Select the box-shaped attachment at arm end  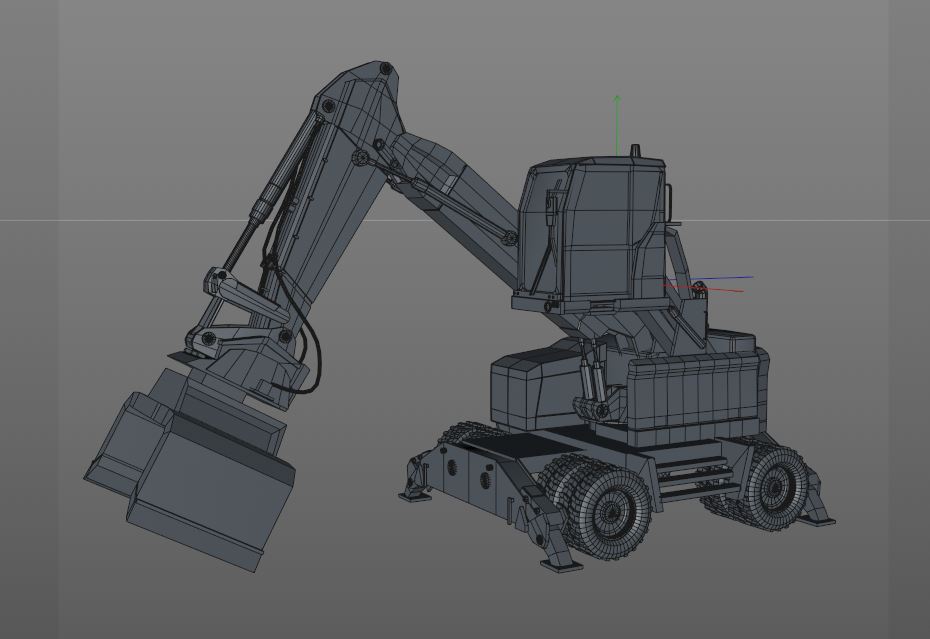(191, 469)
